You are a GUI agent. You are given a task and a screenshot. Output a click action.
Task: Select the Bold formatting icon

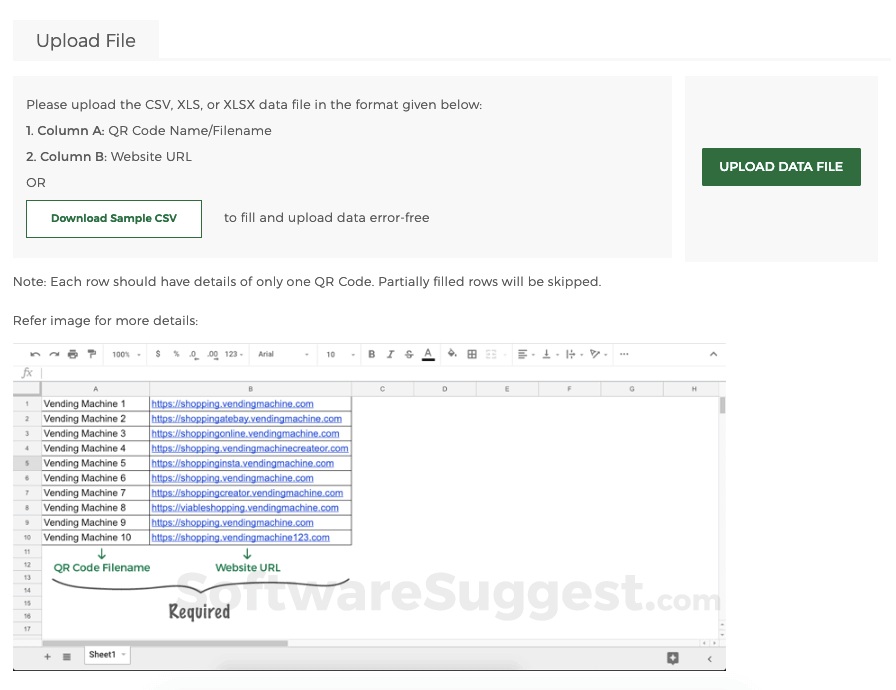point(371,354)
